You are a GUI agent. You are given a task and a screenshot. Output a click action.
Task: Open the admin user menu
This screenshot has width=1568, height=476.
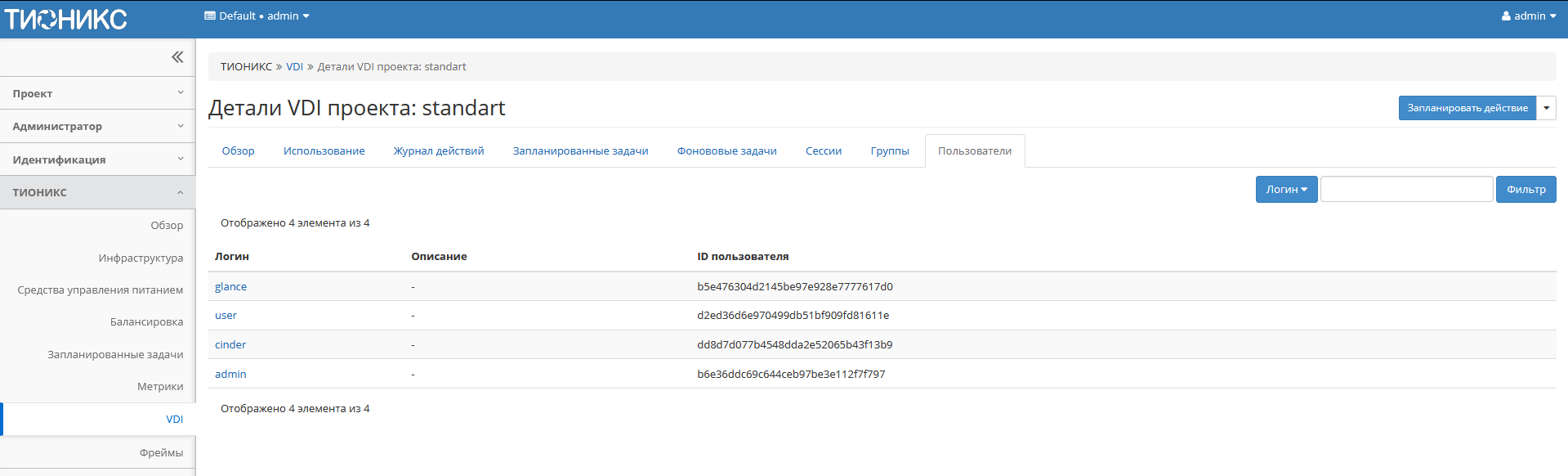pyautogui.click(x=1528, y=16)
